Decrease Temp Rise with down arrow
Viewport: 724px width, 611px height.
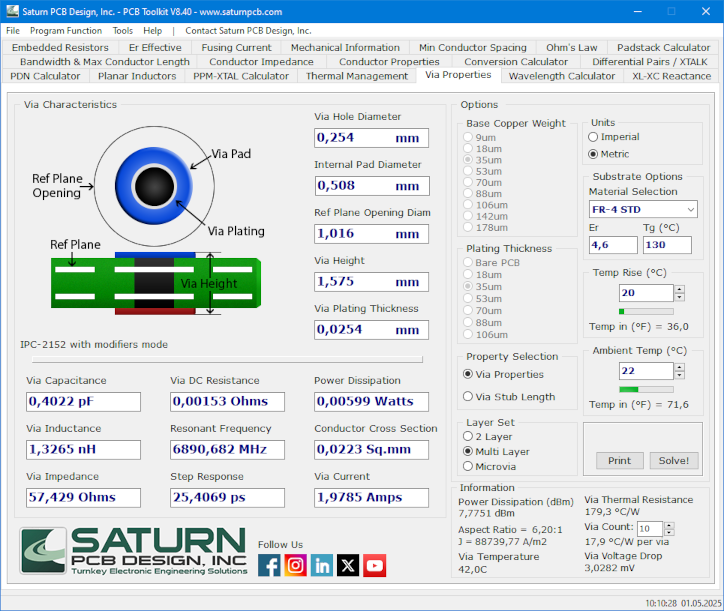click(679, 297)
